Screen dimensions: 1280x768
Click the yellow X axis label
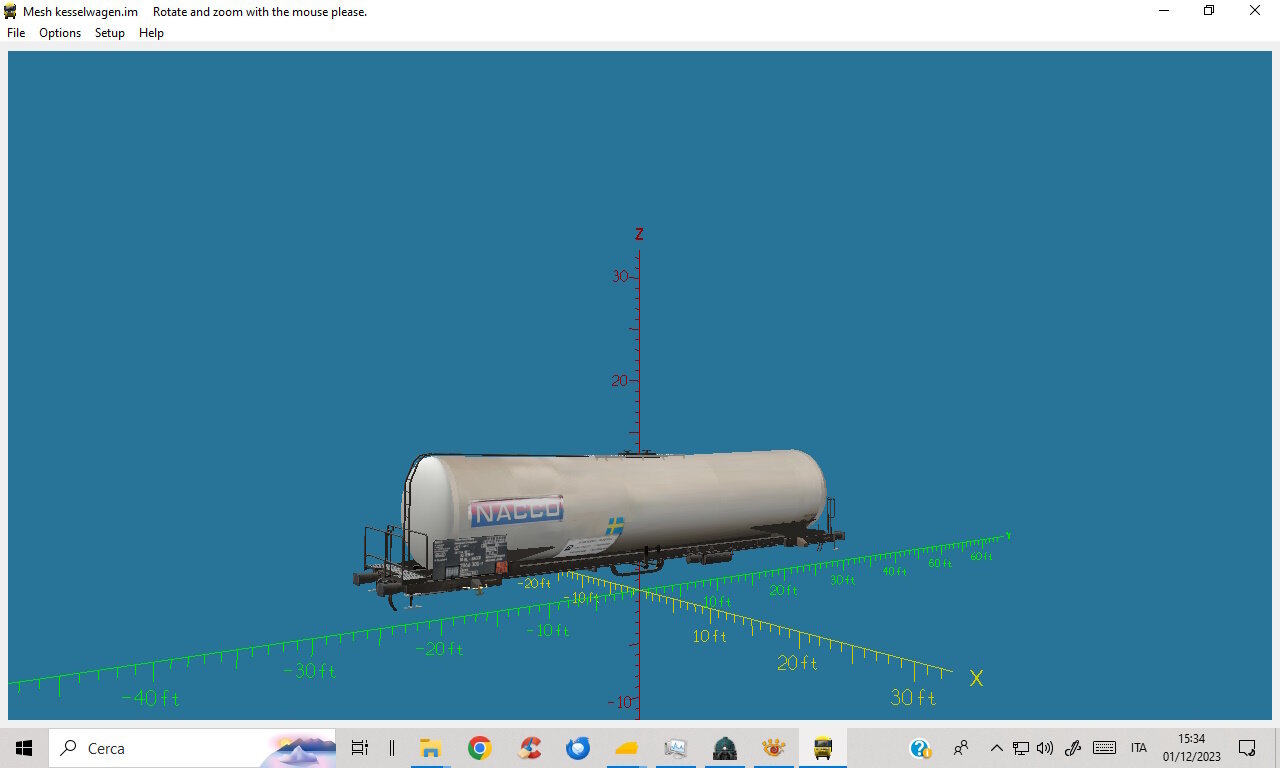pos(976,678)
